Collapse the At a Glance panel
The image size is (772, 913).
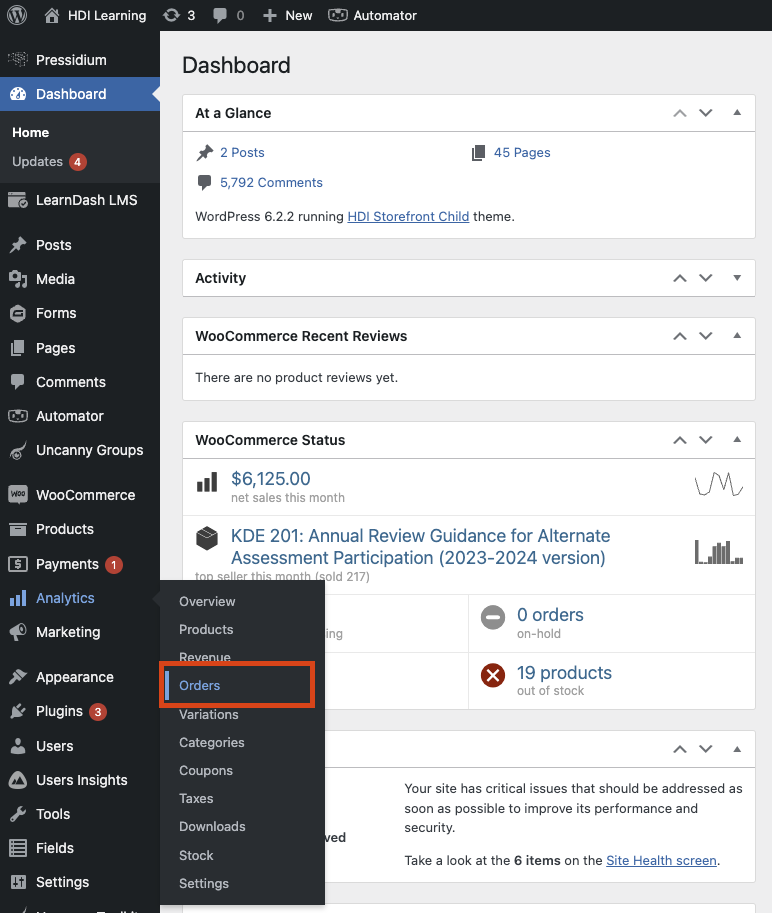(x=737, y=113)
